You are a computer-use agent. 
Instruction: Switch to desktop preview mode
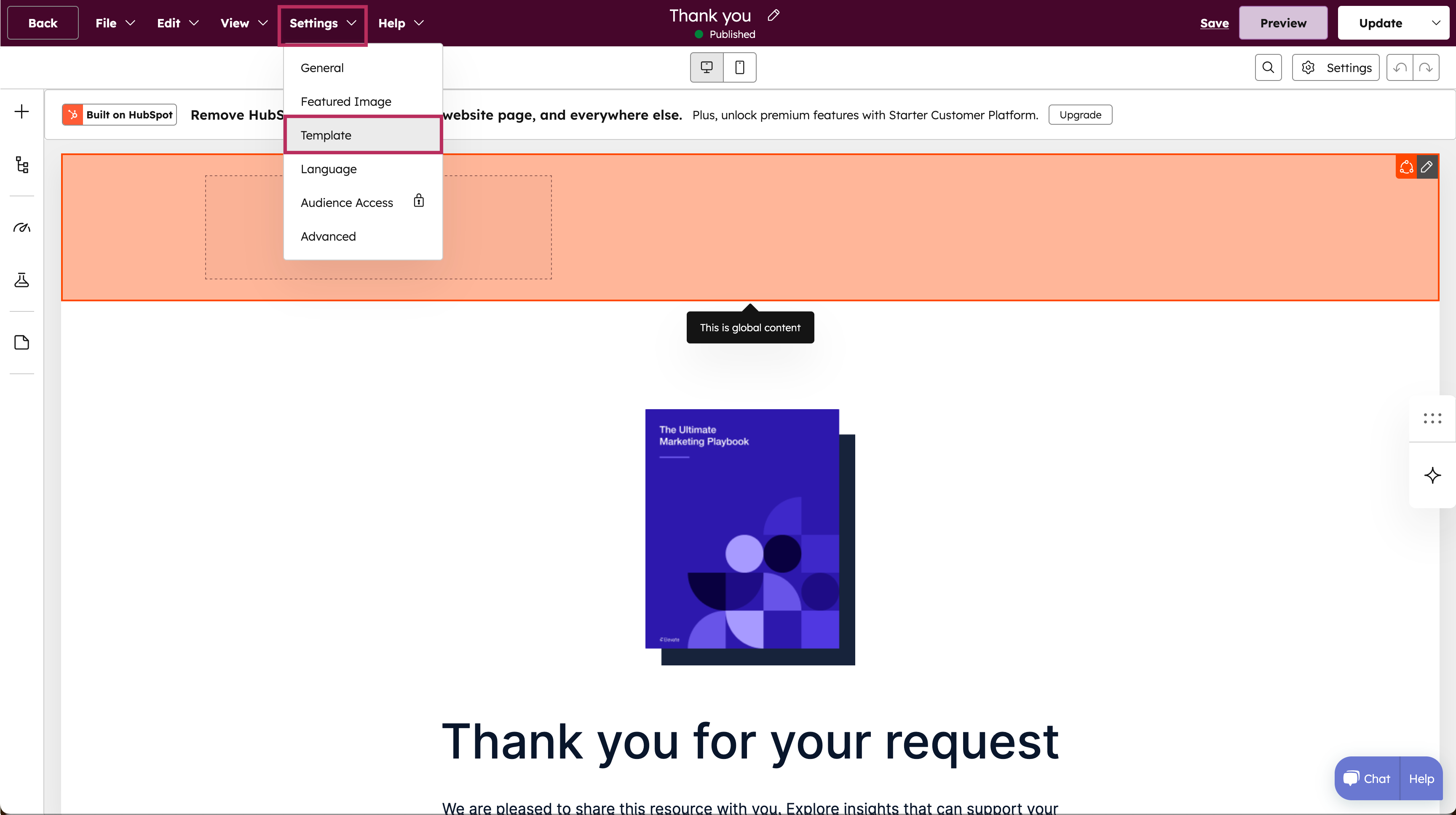pyautogui.click(x=707, y=68)
